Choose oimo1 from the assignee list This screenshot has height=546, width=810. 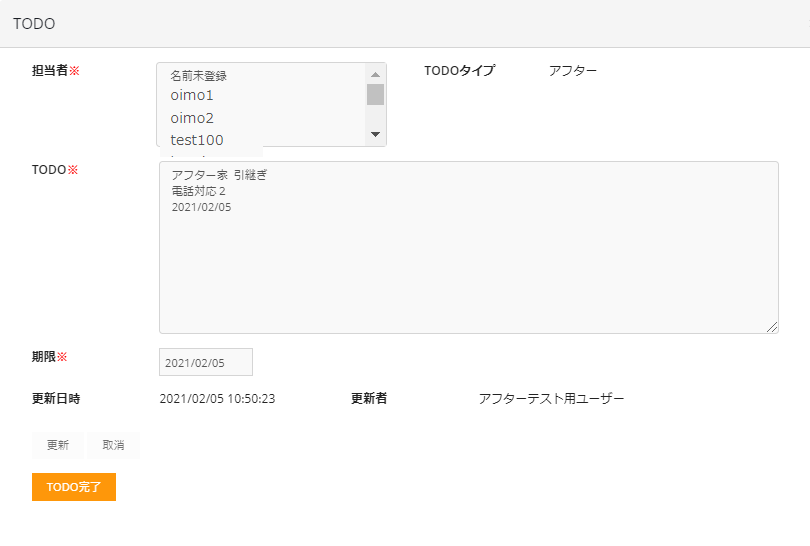click(192, 96)
